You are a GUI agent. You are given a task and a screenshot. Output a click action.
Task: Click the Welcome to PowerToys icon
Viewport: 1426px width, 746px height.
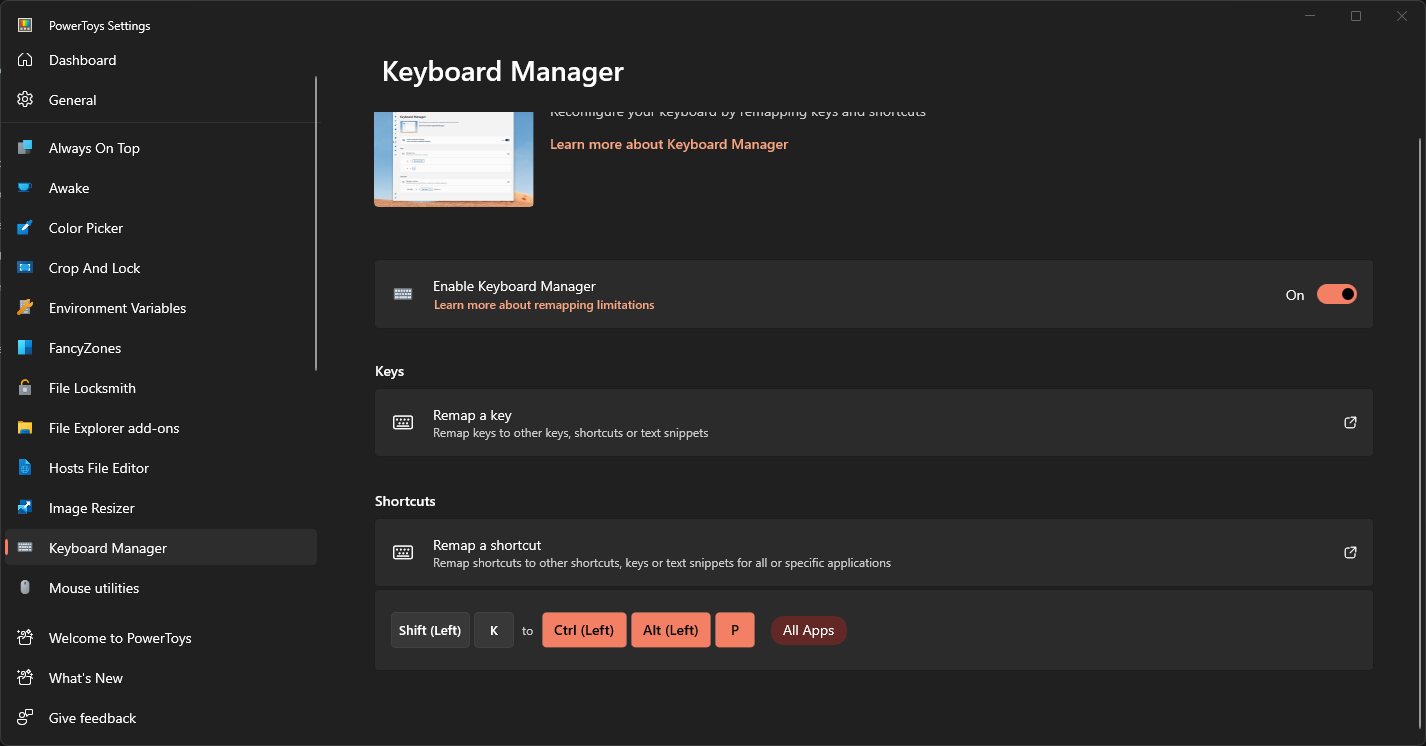tap(25, 638)
